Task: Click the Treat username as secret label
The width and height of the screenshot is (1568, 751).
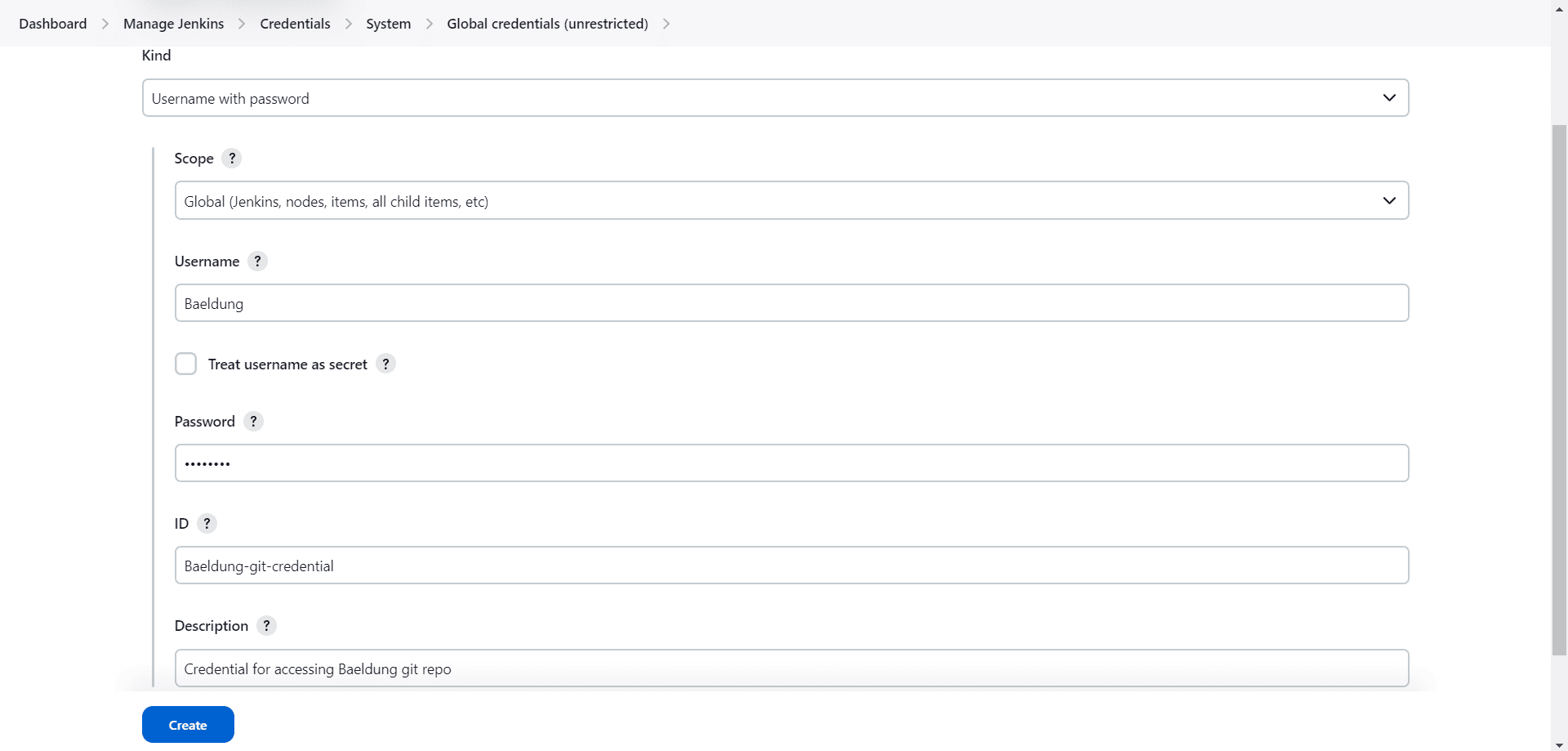Action: coord(287,364)
